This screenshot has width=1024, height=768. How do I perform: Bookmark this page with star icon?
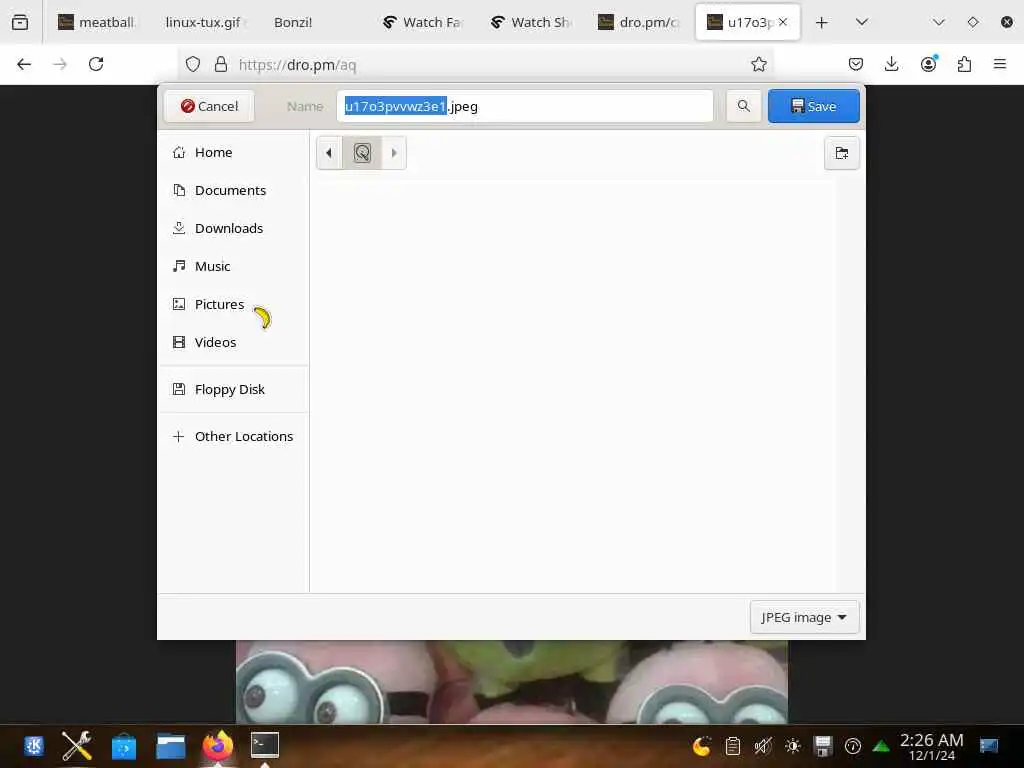(758, 64)
